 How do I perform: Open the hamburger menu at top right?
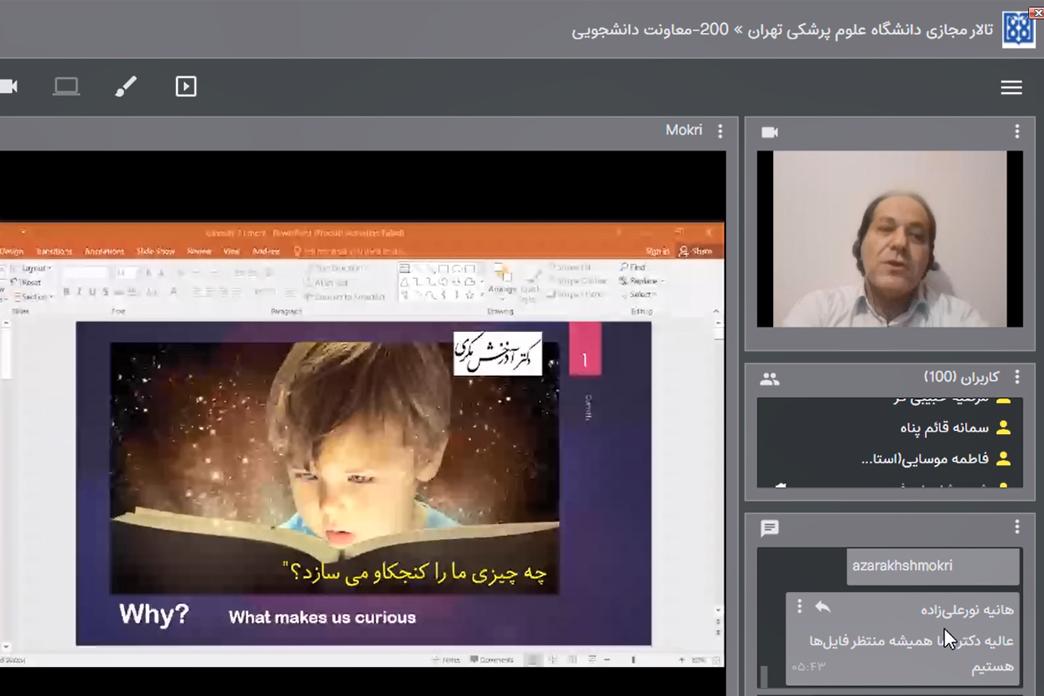(1011, 88)
